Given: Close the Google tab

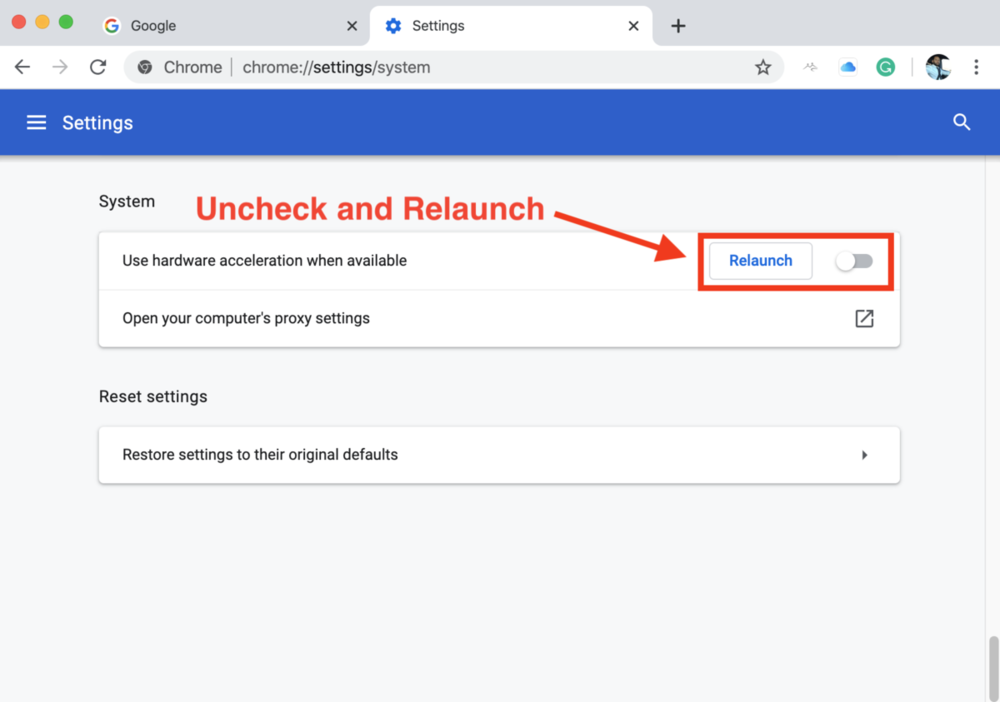Looking at the screenshot, I should point(351,26).
